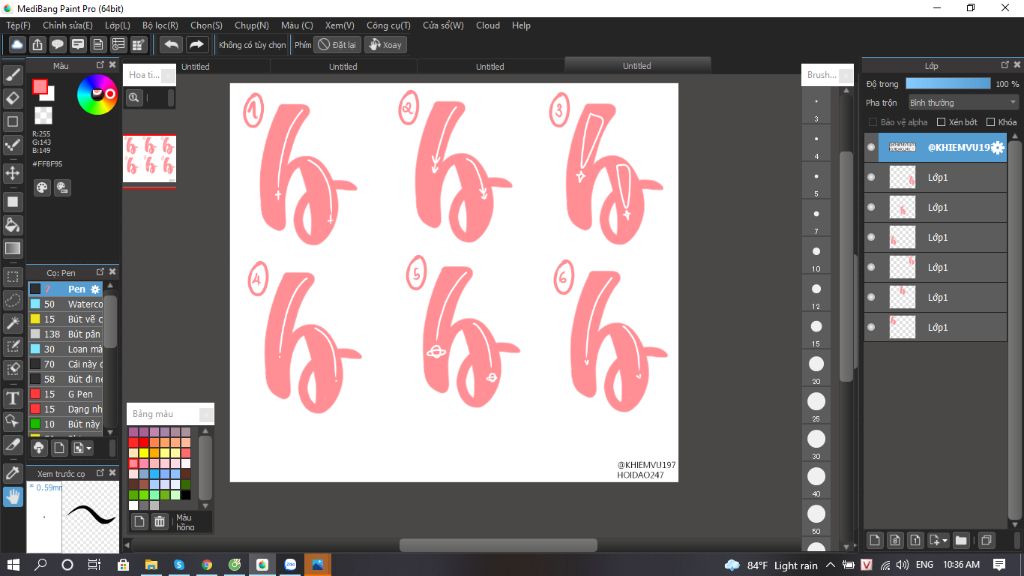Click the export share icon in toolbar
Viewport: 1024px width, 576px height.
click(x=37, y=44)
